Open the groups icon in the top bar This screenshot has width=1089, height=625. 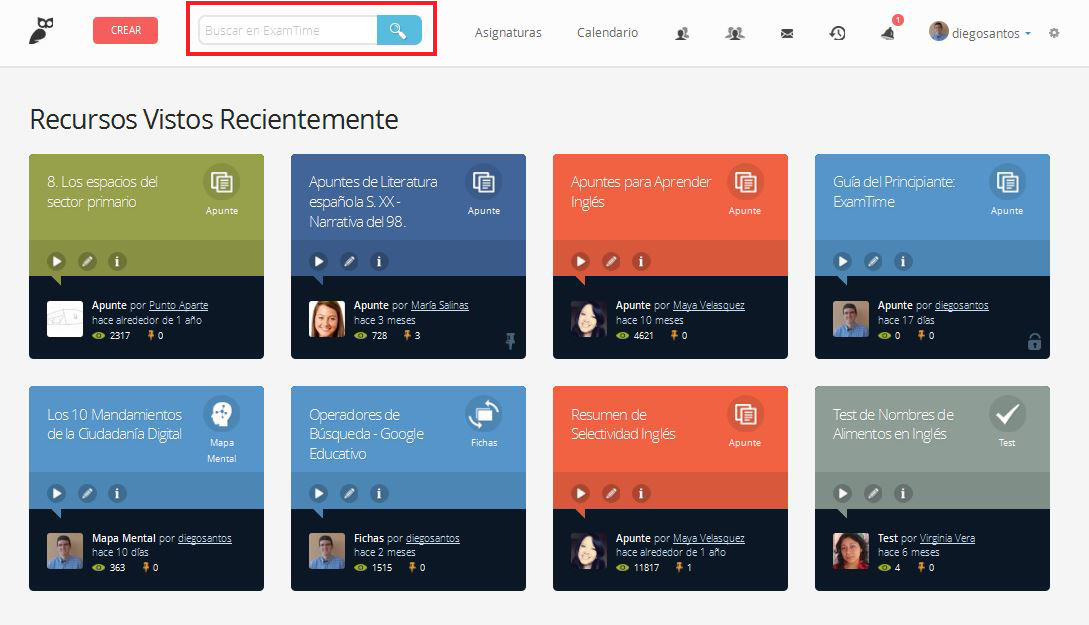(x=734, y=33)
